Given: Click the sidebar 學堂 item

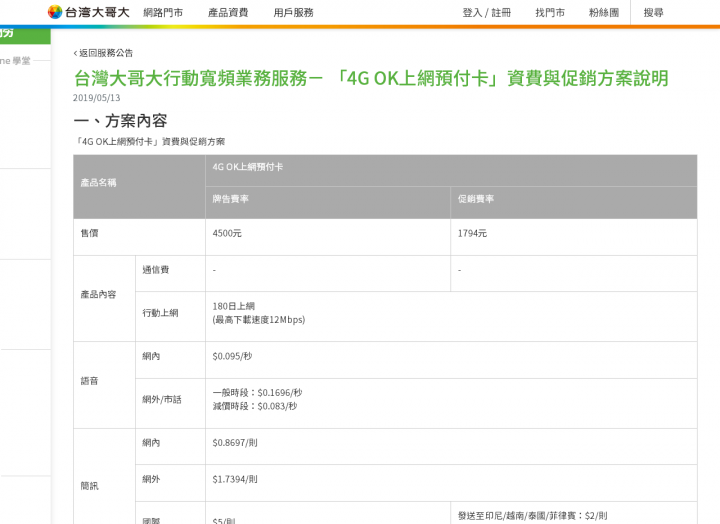Looking at the screenshot, I should (x=15, y=61).
